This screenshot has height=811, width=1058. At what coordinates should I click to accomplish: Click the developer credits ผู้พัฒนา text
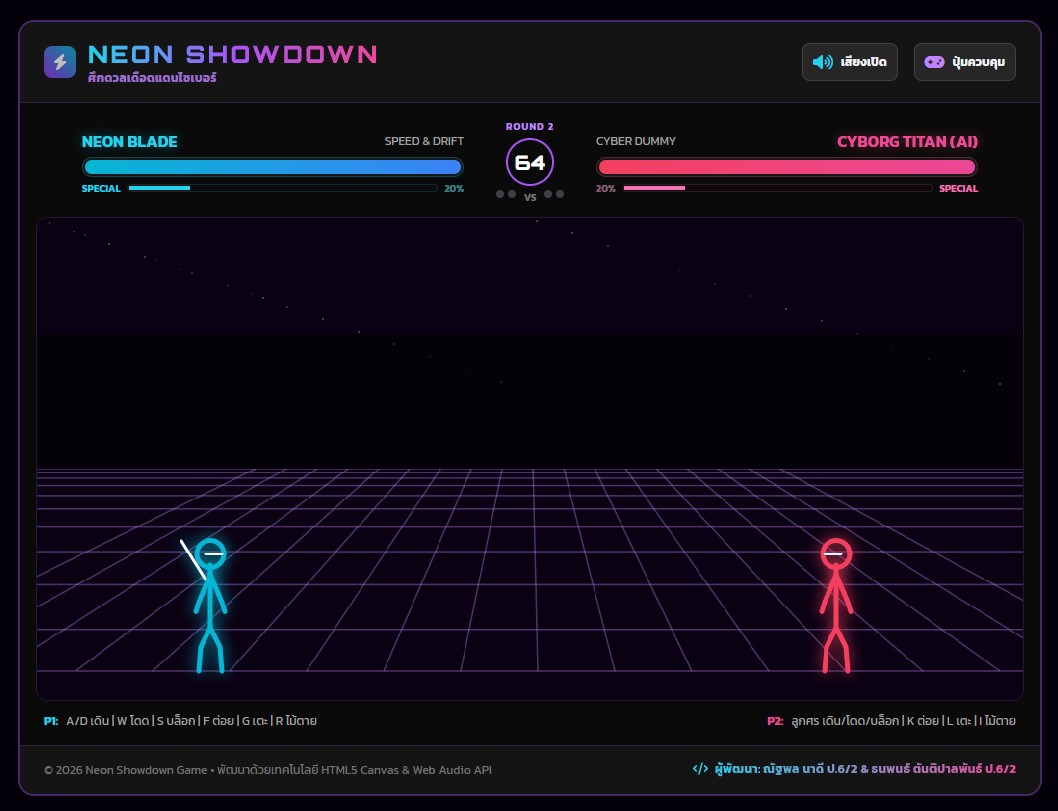[x=865, y=768]
